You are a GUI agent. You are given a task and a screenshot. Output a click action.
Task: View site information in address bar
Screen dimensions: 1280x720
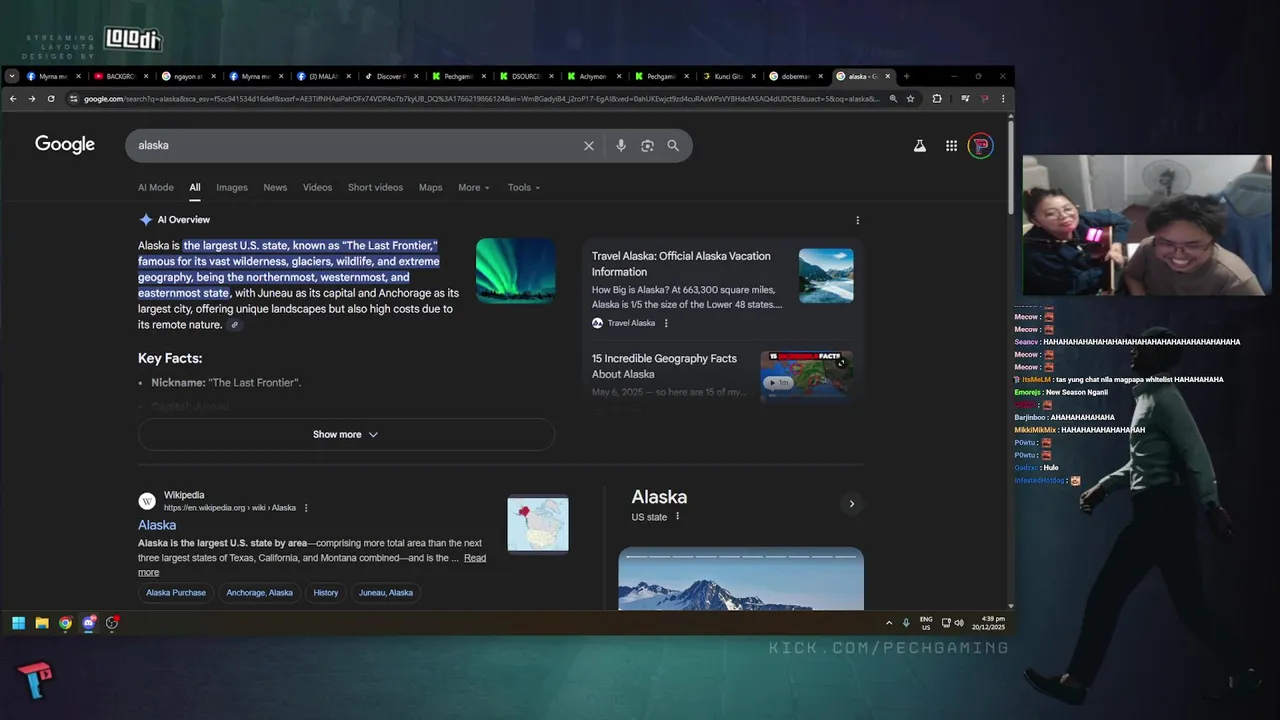coord(73,99)
